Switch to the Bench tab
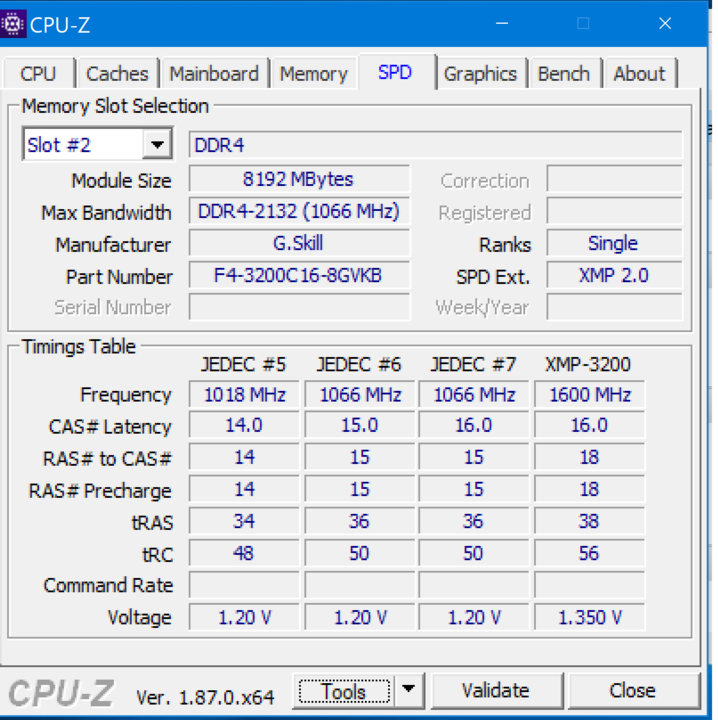The width and height of the screenshot is (718, 720). pyautogui.click(x=564, y=73)
